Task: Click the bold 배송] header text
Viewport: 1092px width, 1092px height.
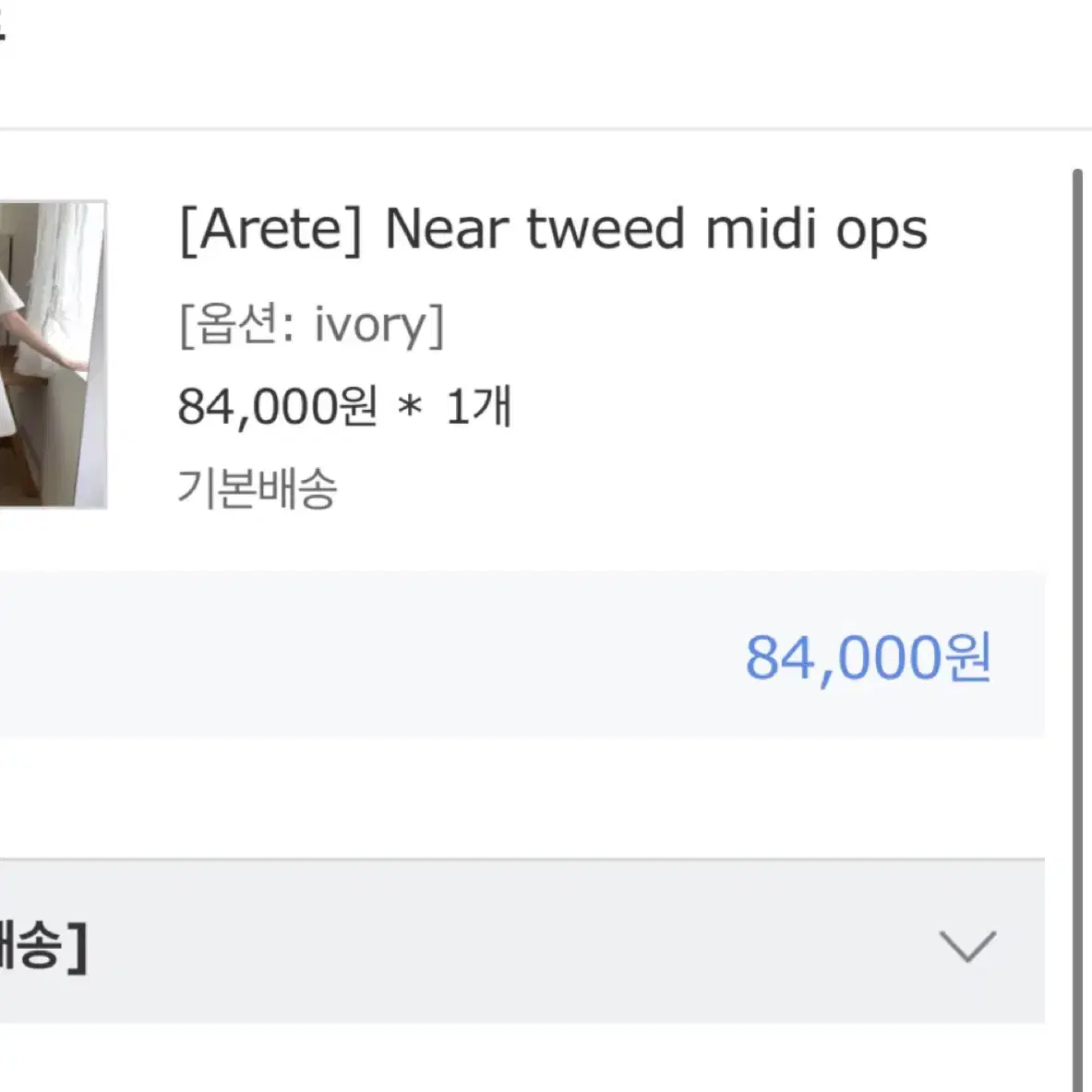Action: pyautogui.click(x=44, y=946)
